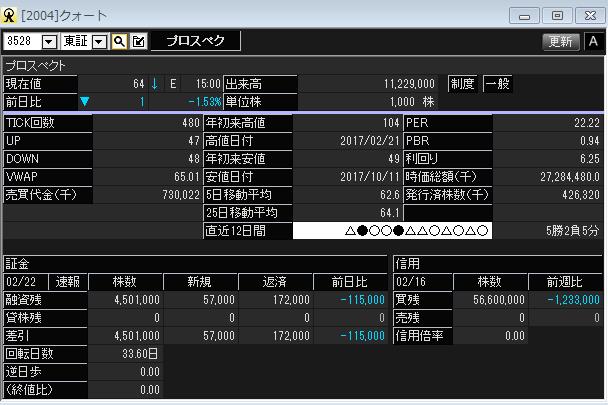The width and height of the screenshot is (608, 405).
Task: Click the stock code field 3528
Action: (22, 41)
